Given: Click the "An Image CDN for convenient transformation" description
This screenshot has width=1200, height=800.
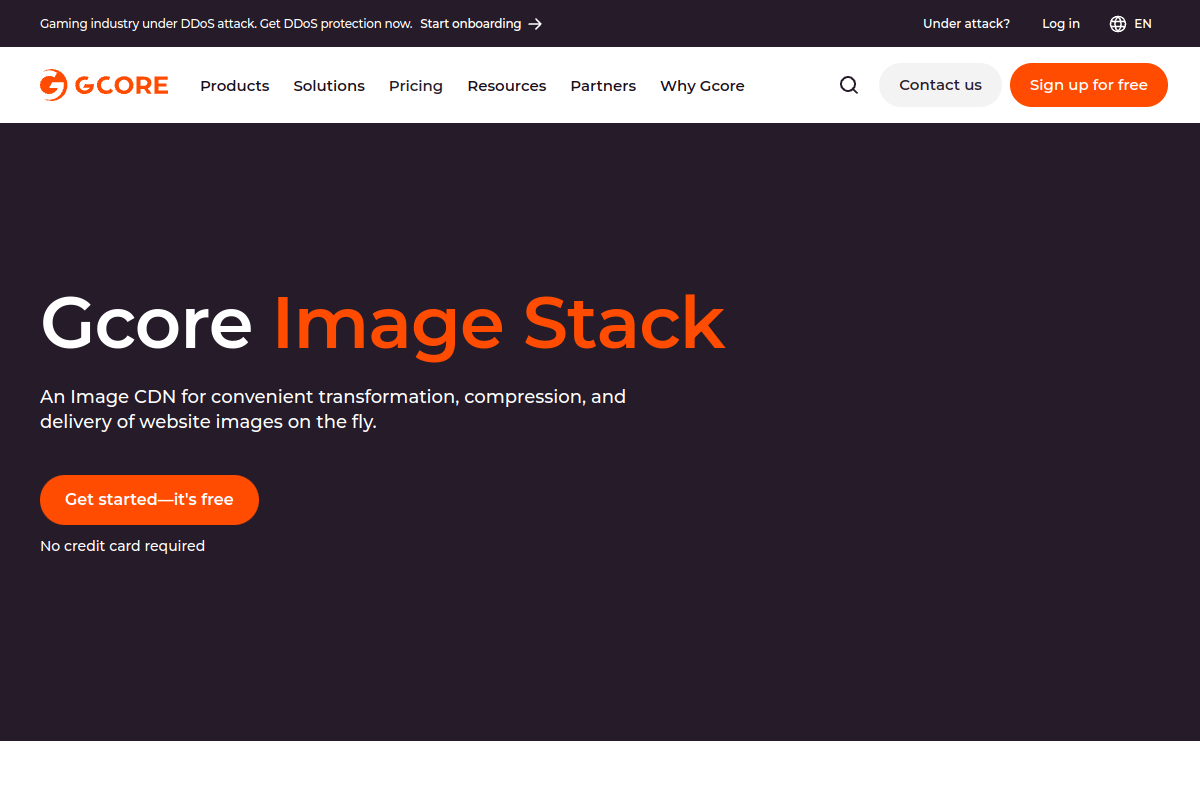Looking at the screenshot, I should [333, 409].
